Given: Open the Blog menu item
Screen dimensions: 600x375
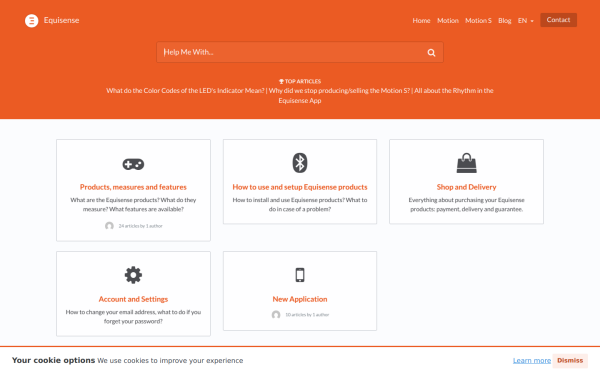Looking at the screenshot, I should point(504,20).
